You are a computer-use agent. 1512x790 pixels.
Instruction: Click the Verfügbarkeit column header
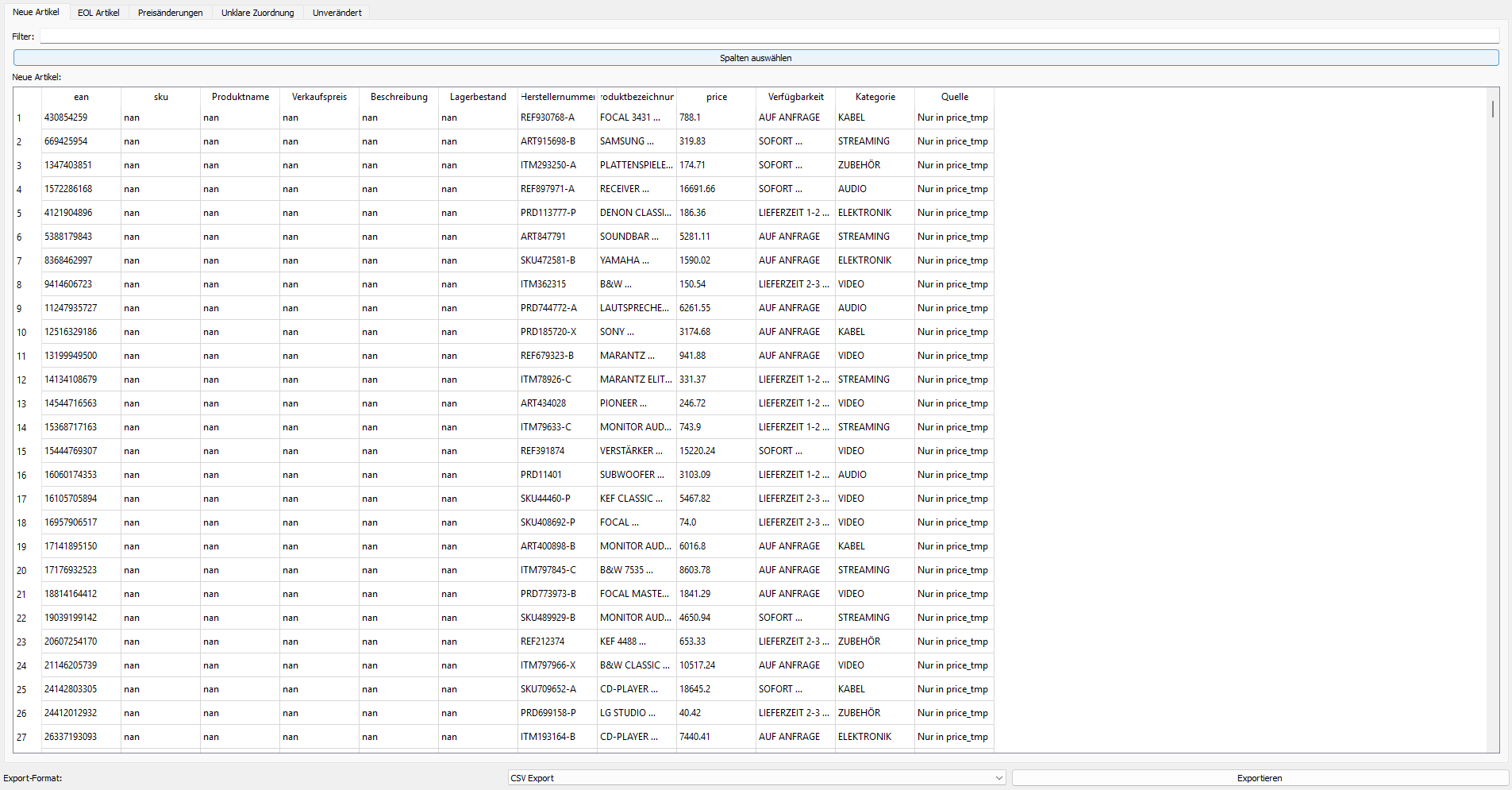click(x=795, y=97)
